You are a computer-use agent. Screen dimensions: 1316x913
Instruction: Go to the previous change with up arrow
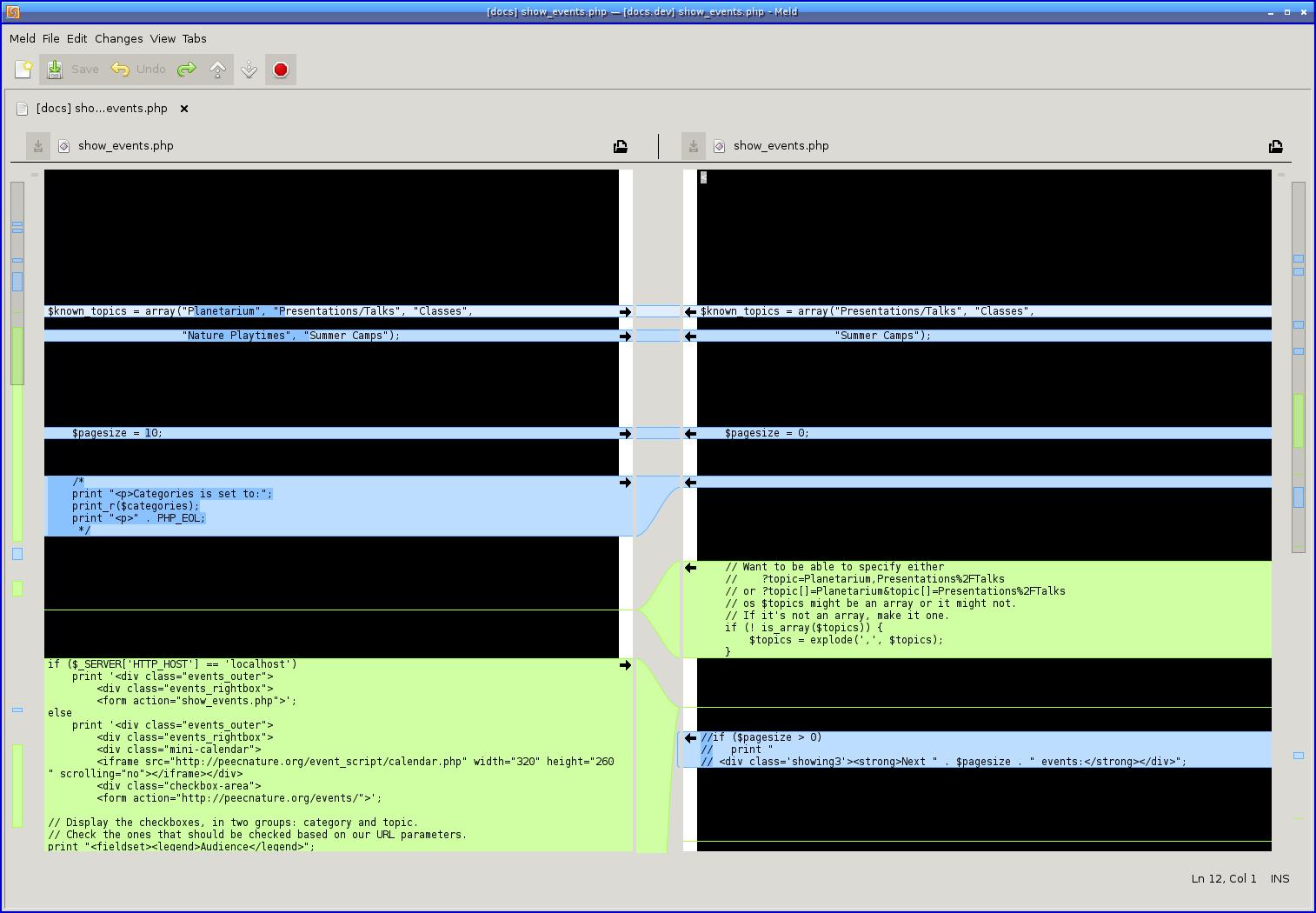tap(217, 70)
